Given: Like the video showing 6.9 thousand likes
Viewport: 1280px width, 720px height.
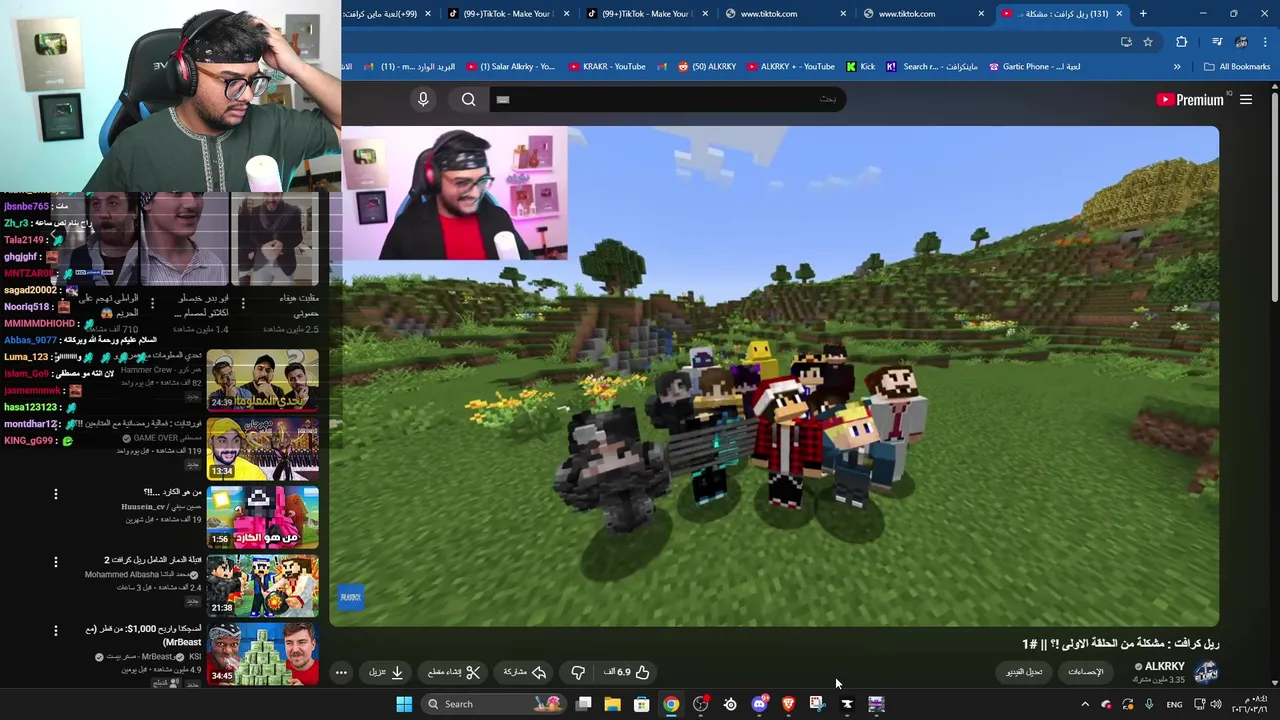Looking at the screenshot, I should [x=627, y=672].
